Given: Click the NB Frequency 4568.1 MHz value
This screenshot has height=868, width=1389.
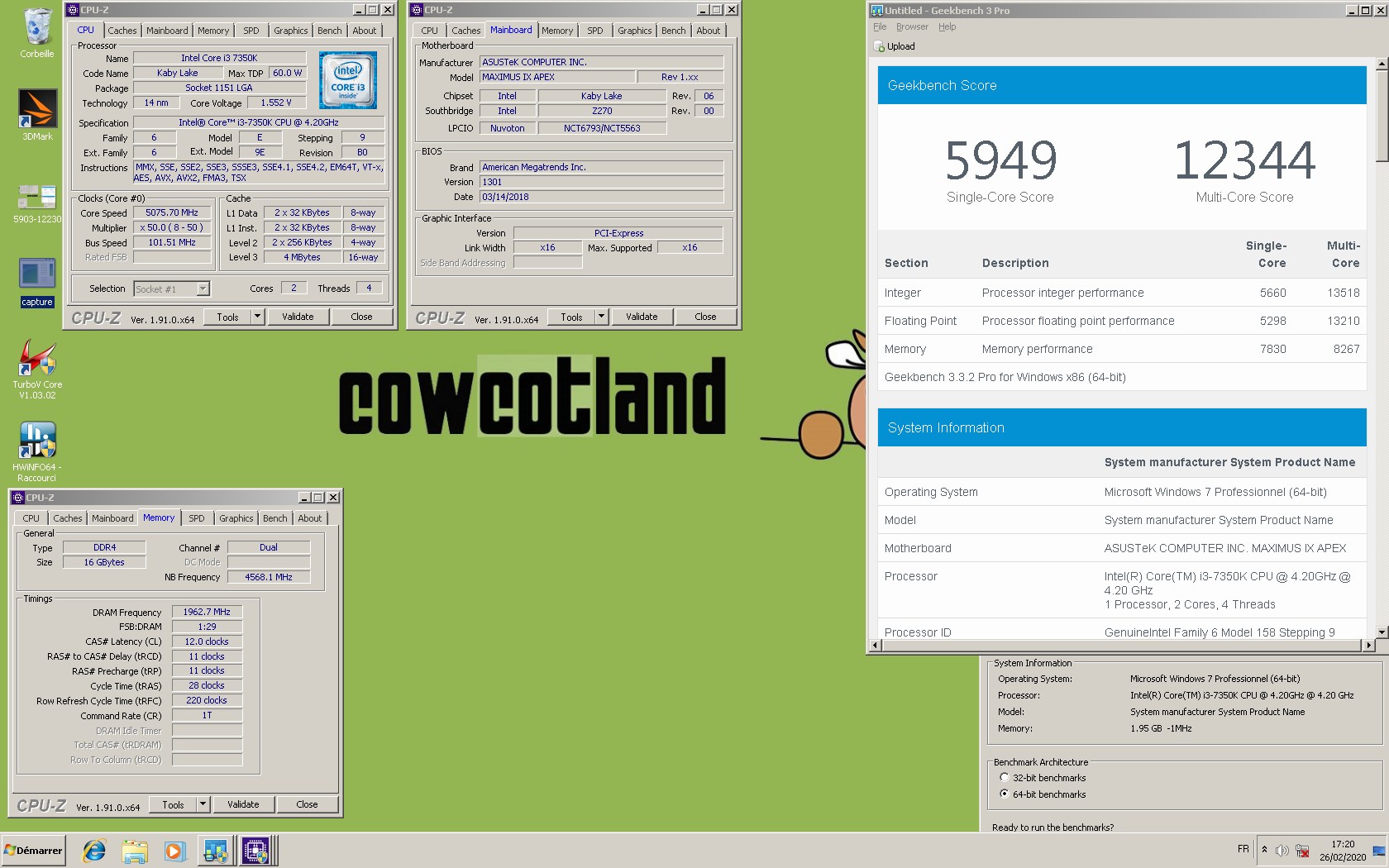Looking at the screenshot, I should click(269, 577).
